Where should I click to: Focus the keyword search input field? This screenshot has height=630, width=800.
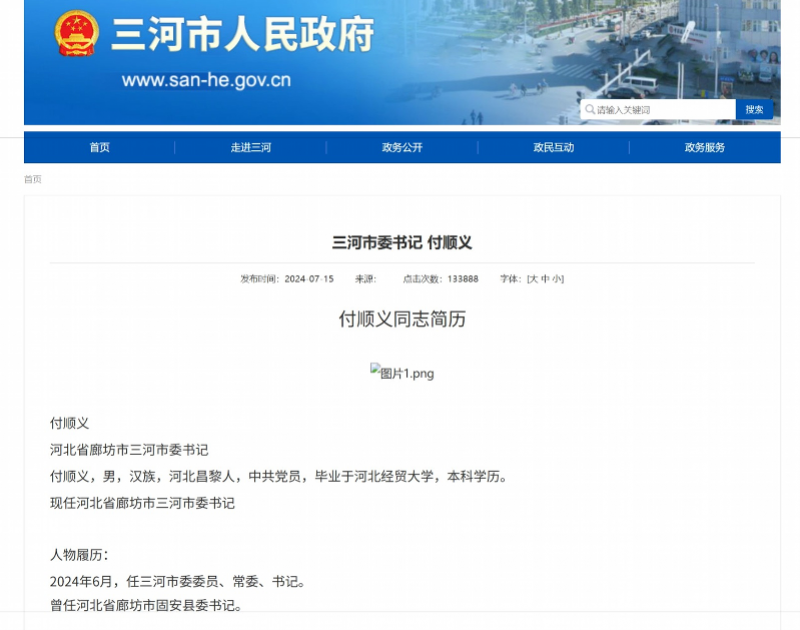(x=658, y=110)
